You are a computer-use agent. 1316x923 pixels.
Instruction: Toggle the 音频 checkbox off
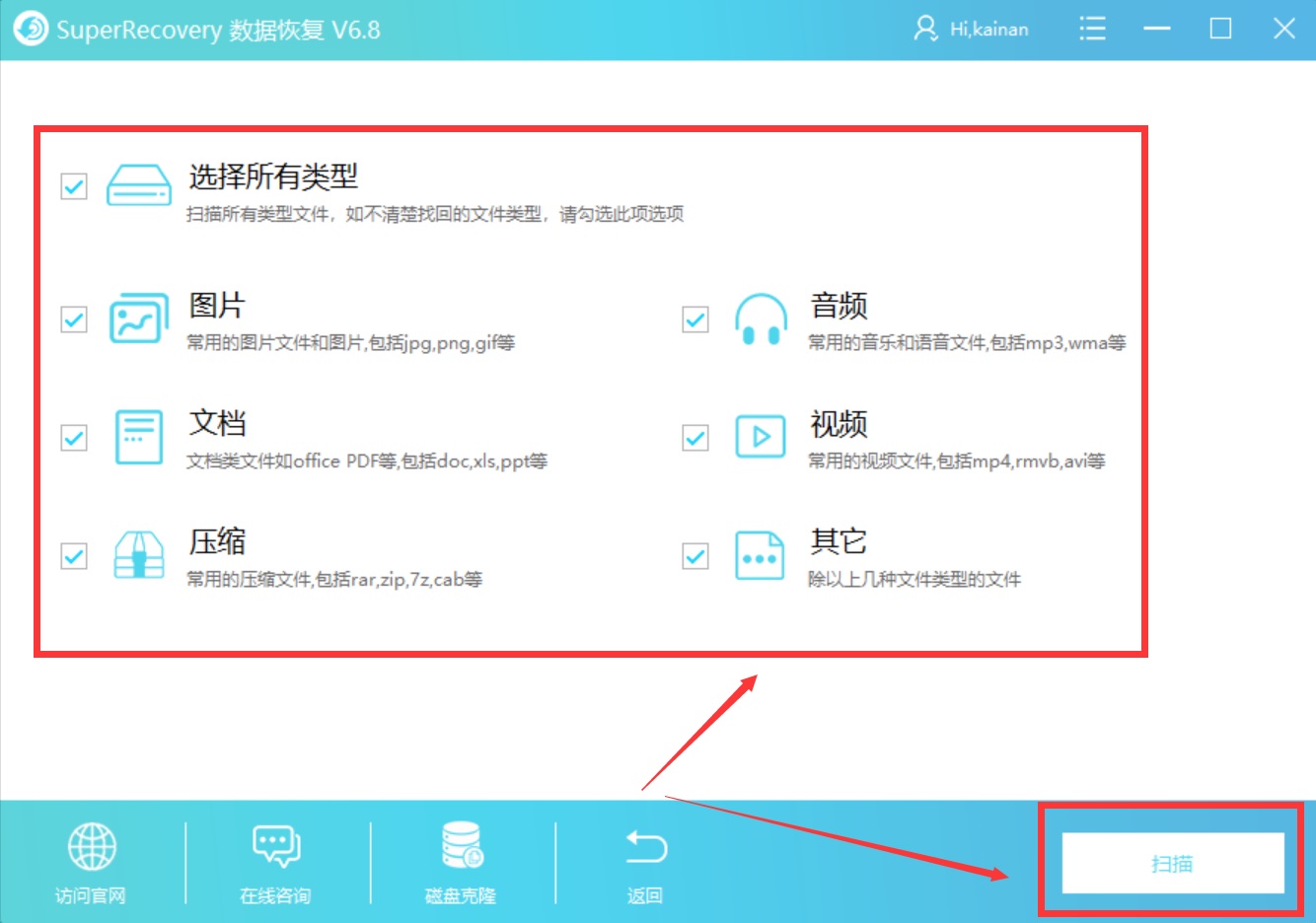coord(694,319)
